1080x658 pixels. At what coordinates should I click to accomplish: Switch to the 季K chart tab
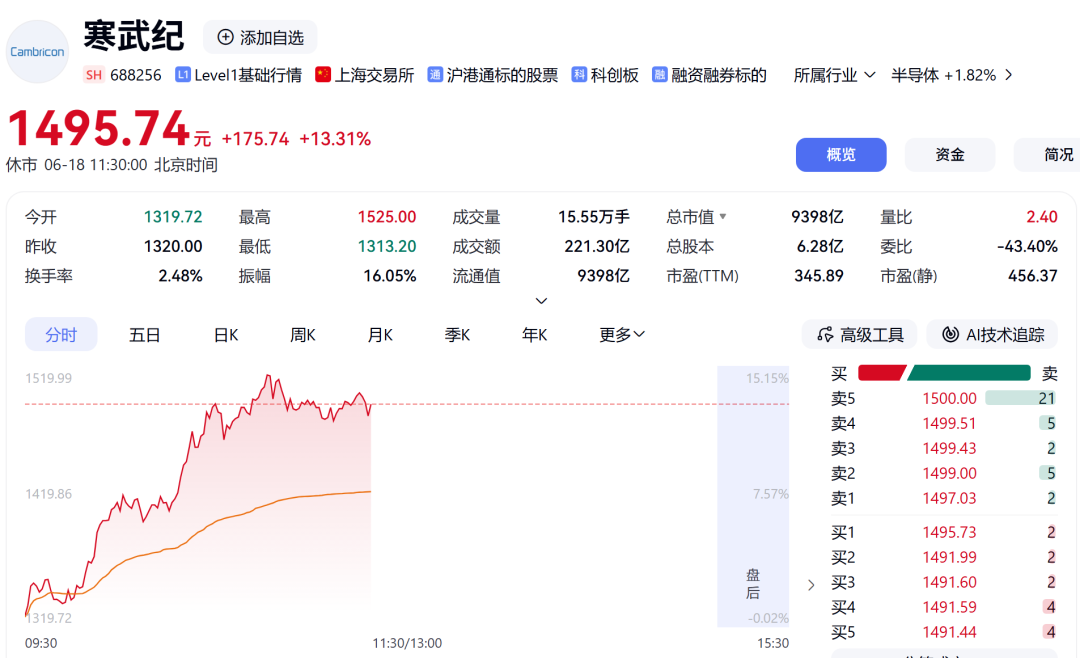[457, 335]
